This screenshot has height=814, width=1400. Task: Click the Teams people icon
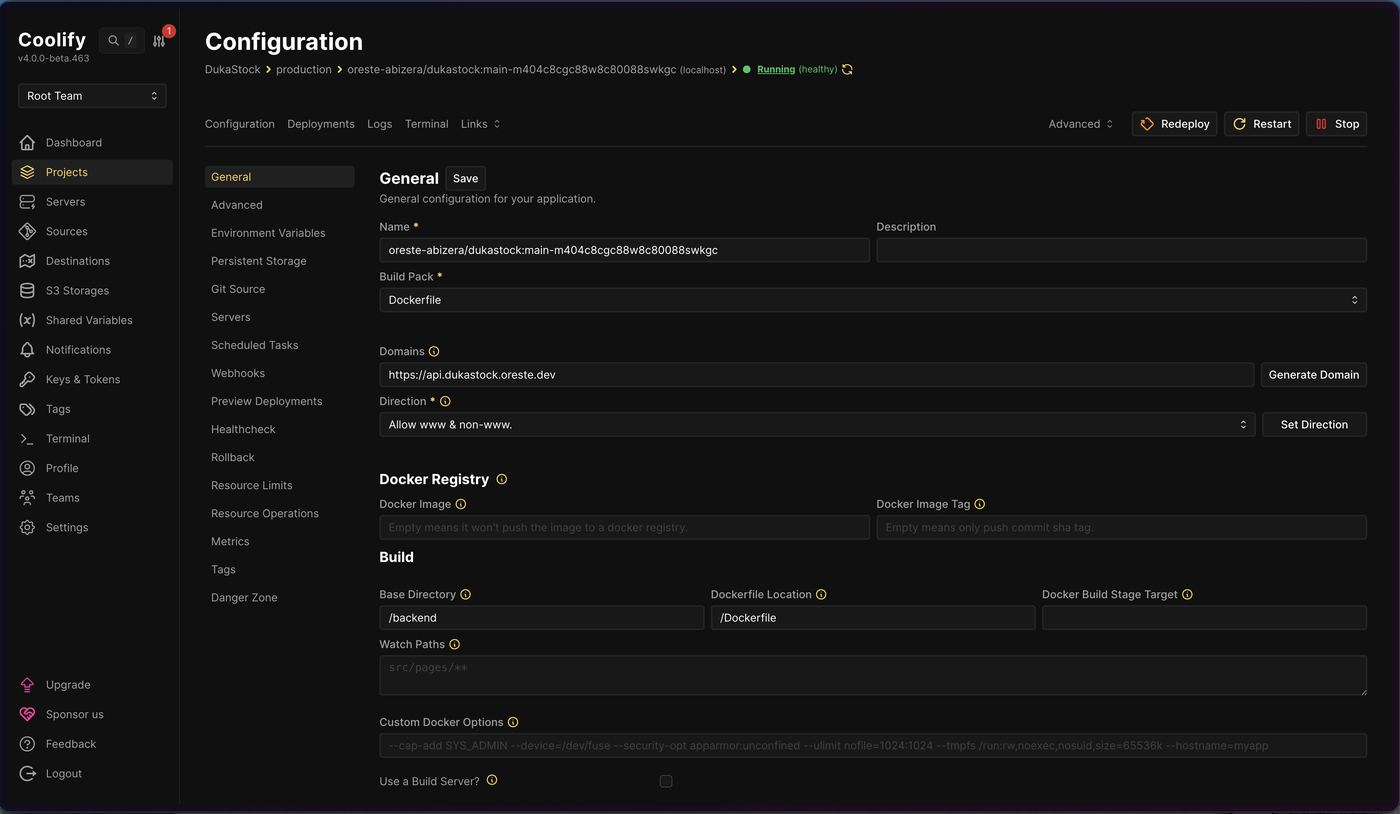[x=27, y=497]
